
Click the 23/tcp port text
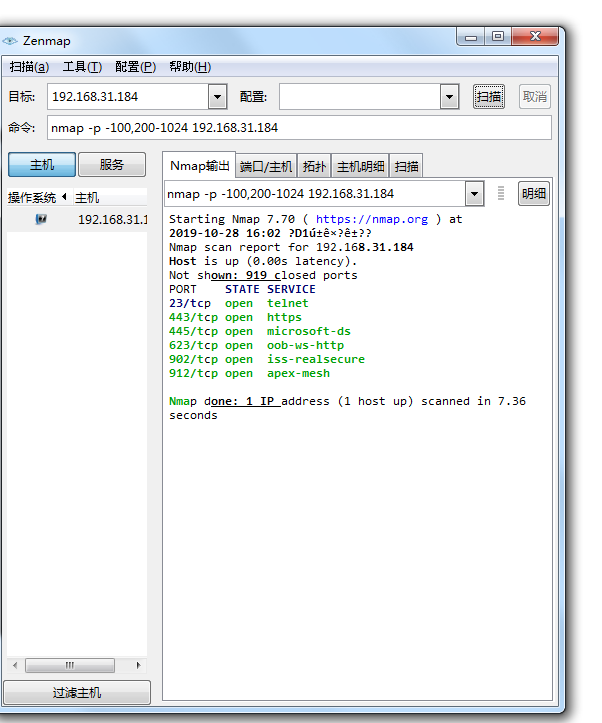(x=190, y=303)
